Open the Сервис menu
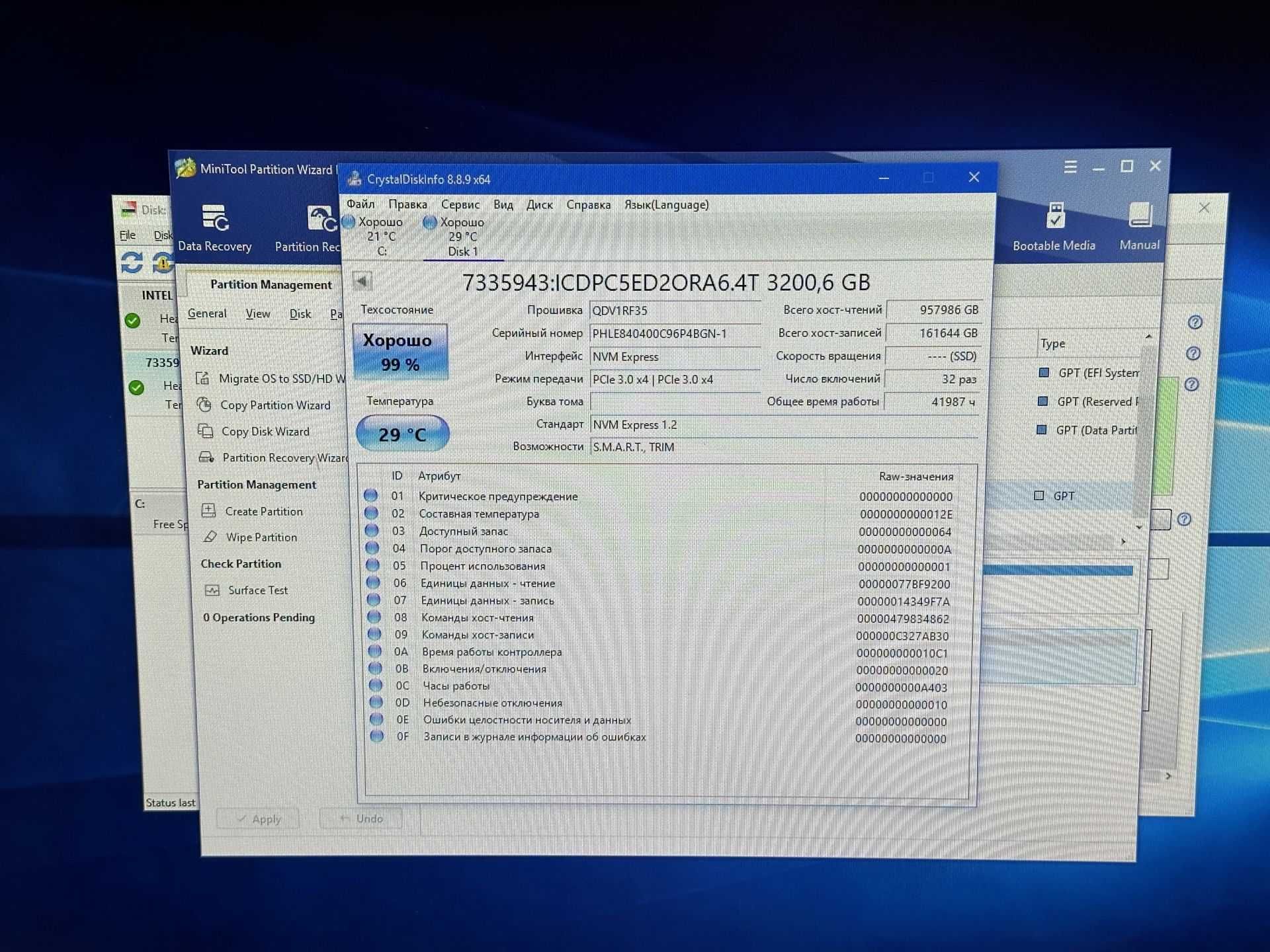 click(460, 204)
